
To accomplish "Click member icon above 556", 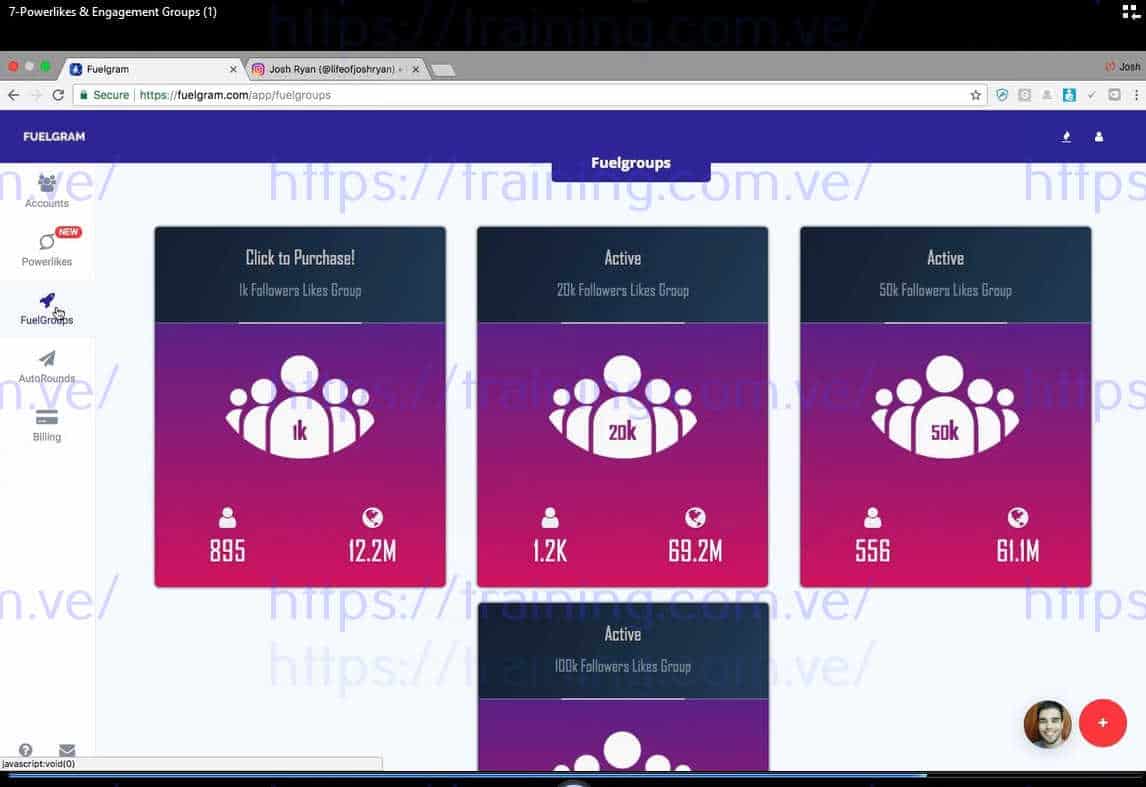I will (873, 517).
